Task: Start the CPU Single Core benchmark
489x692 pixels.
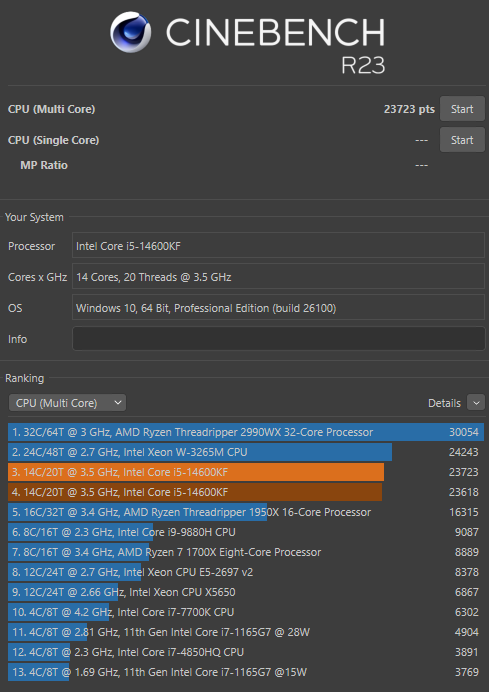Action: [462, 140]
